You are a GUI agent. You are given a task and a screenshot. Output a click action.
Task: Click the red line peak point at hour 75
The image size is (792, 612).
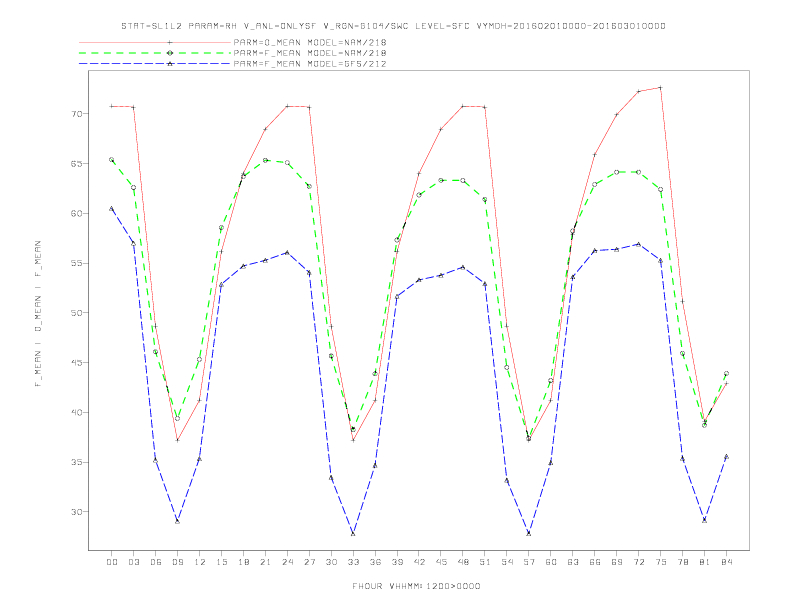tap(660, 87)
